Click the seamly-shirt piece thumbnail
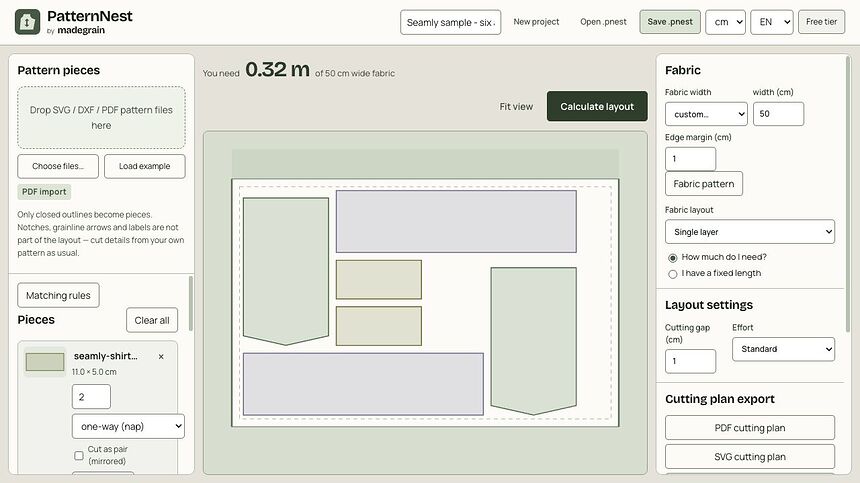This screenshot has width=860, height=483. (x=44, y=362)
